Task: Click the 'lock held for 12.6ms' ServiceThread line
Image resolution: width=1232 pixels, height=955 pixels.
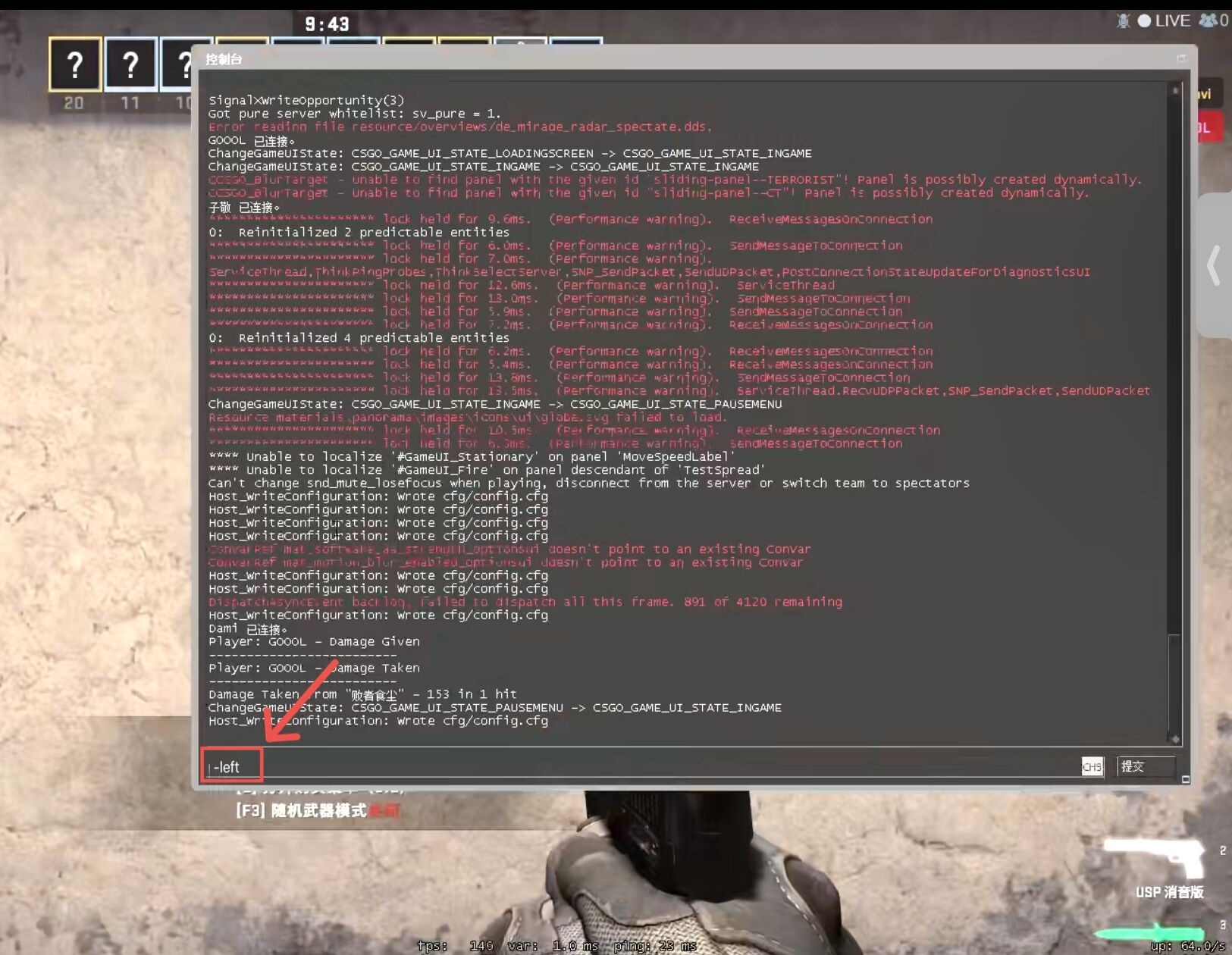Action: coord(522,285)
